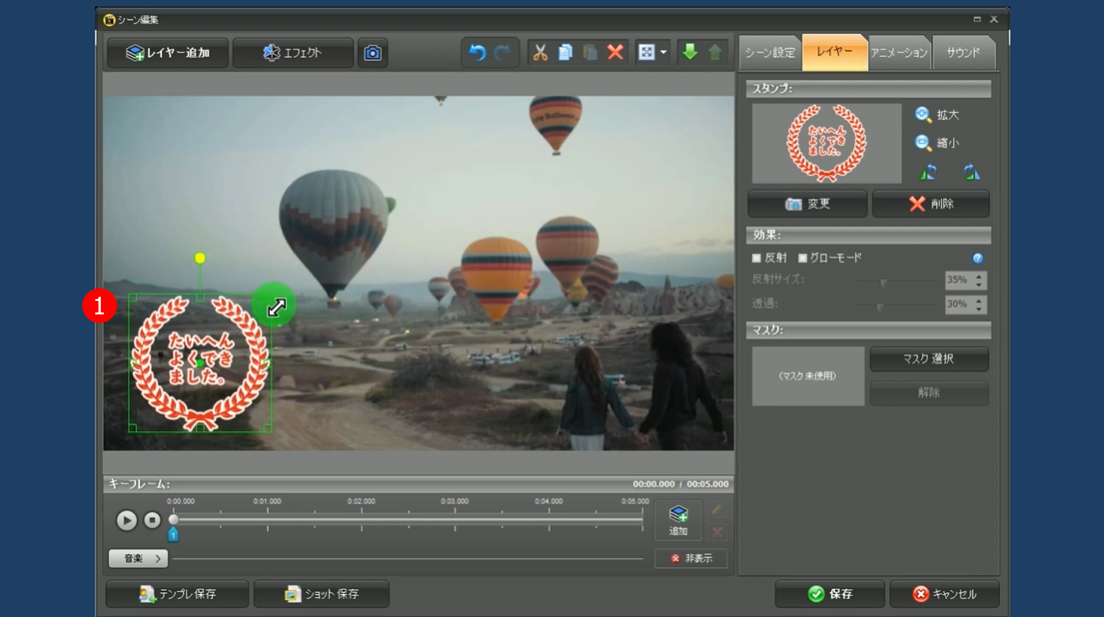The height and width of the screenshot is (617, 1104).
Task: Move layer down with green arrow icon
Action: 689,53
